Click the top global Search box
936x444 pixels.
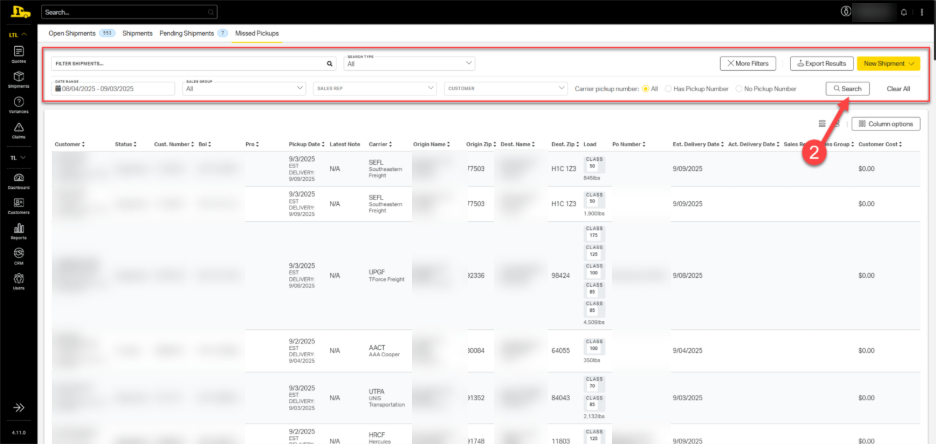click(130, 12)
